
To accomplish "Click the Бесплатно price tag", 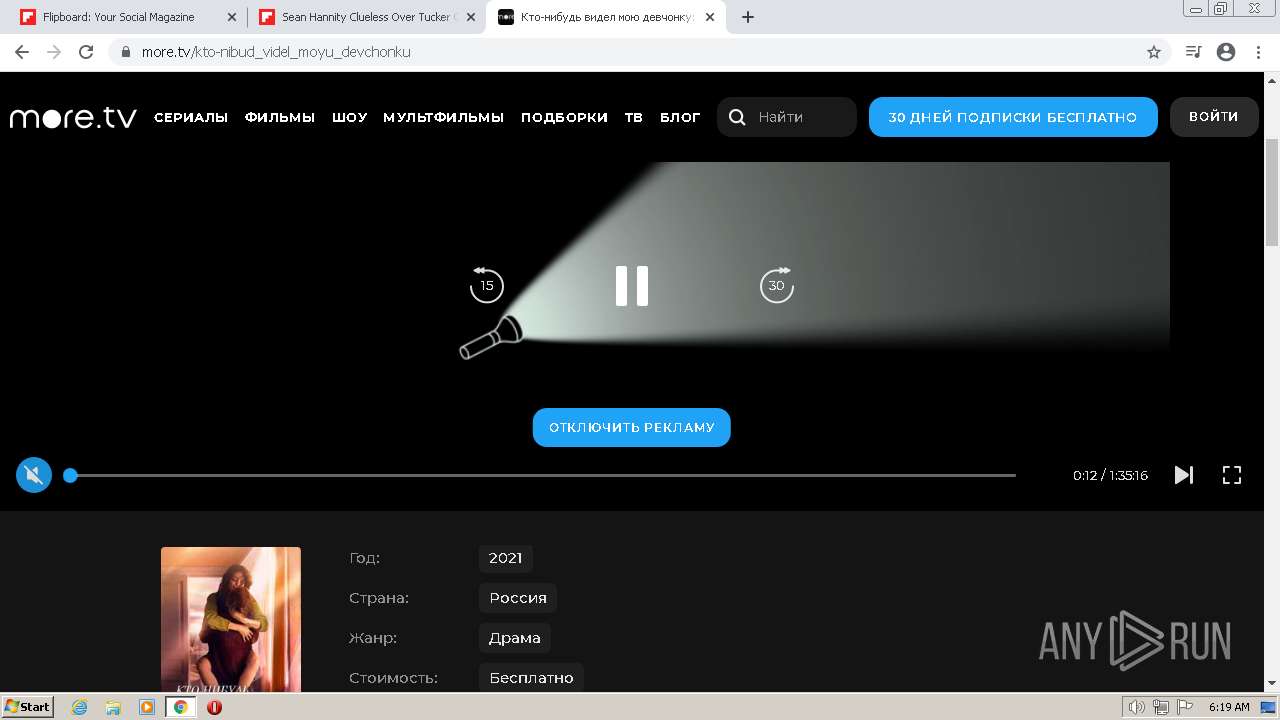I will tap(531, 678).
